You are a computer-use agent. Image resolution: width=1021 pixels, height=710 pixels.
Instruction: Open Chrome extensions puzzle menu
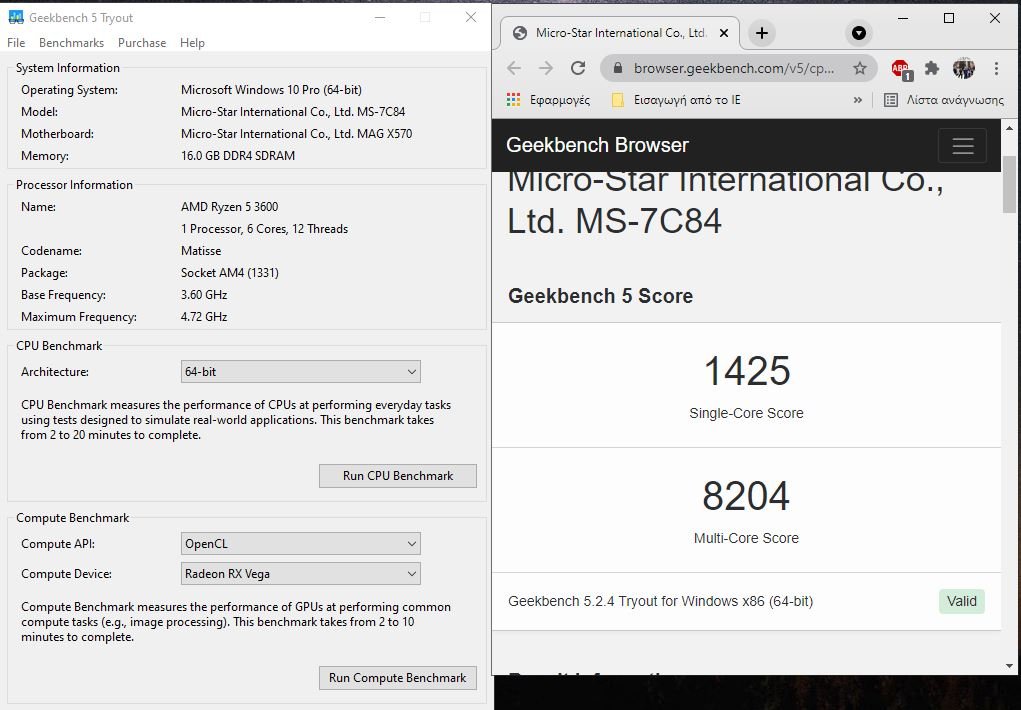(x=932, y=68)
